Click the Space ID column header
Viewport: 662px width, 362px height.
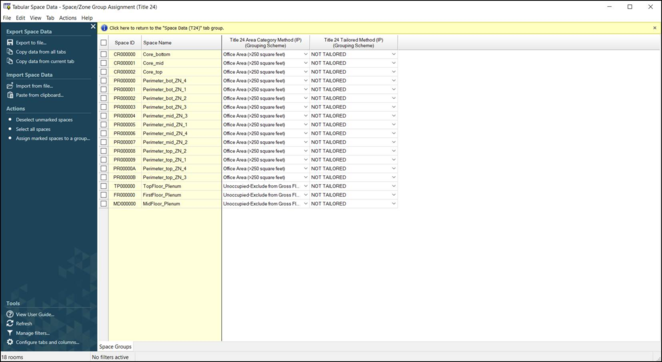125,43
